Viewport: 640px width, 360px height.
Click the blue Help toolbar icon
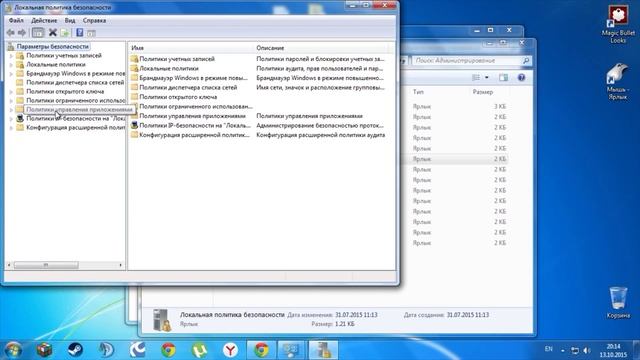(x=80, y=33)
